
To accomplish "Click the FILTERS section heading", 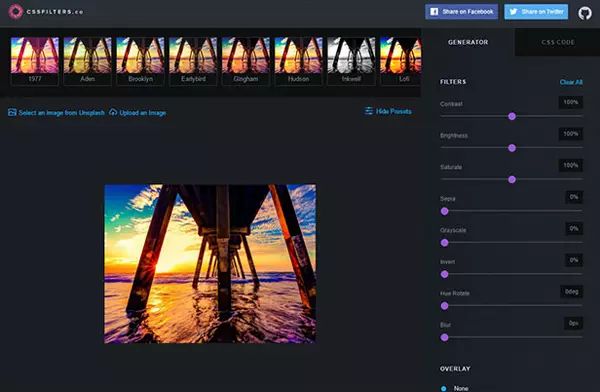I will tap(453, 82).
